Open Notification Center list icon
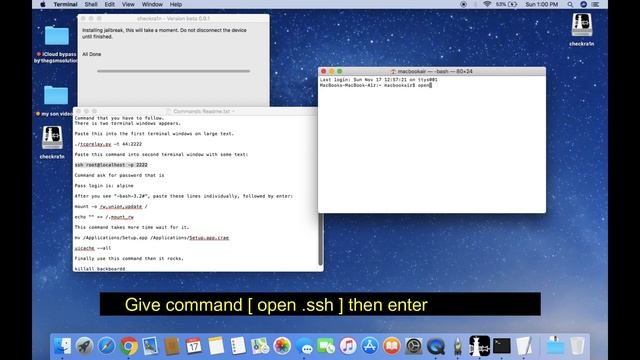 (x=596, y=4)
